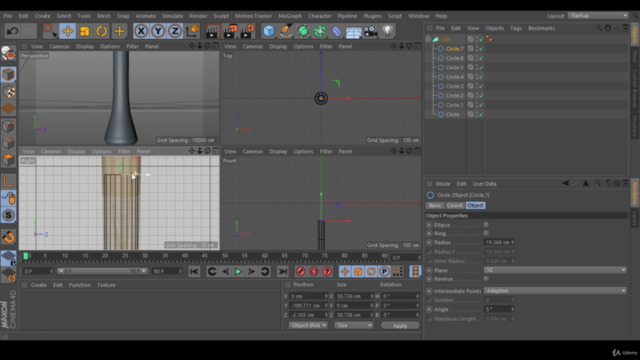Click the Position Y field
Image resolution: width=640 pixels, height=360 pixels.
pyautogui.click(x=309, y=305)
